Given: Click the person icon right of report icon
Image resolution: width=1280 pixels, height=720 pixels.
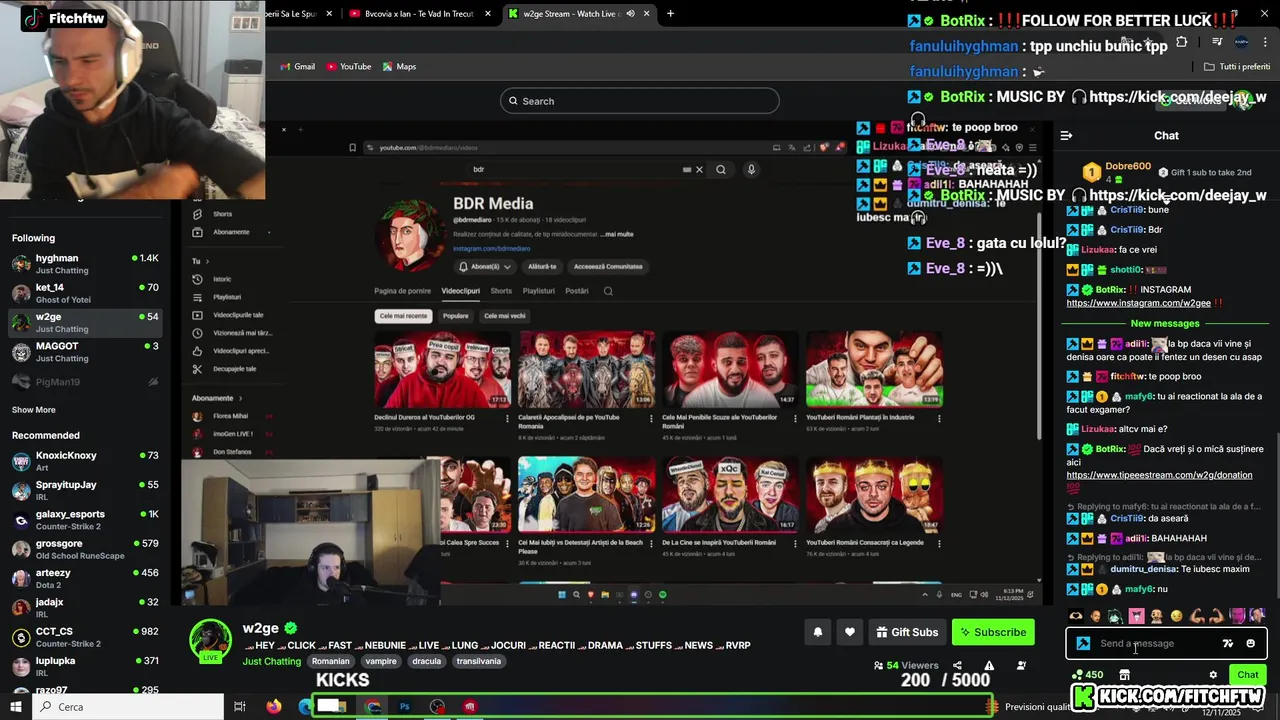Looking at the screenshot, I should 1021,665.
